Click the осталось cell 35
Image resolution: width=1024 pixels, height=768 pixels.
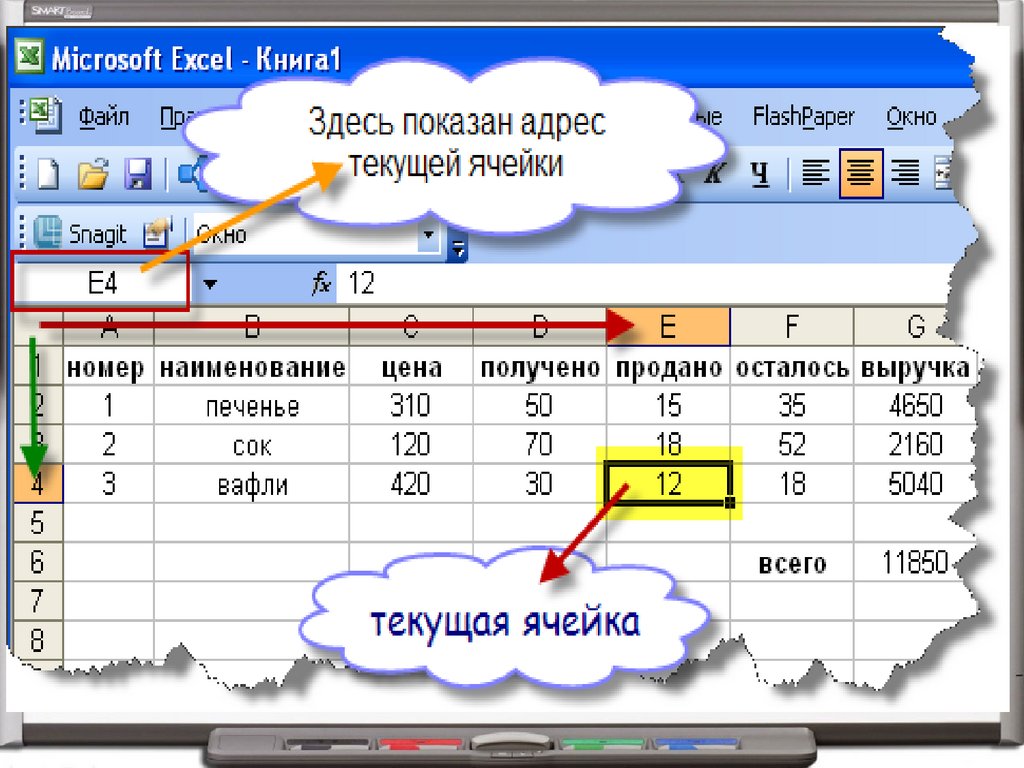[x=792, y=406]
